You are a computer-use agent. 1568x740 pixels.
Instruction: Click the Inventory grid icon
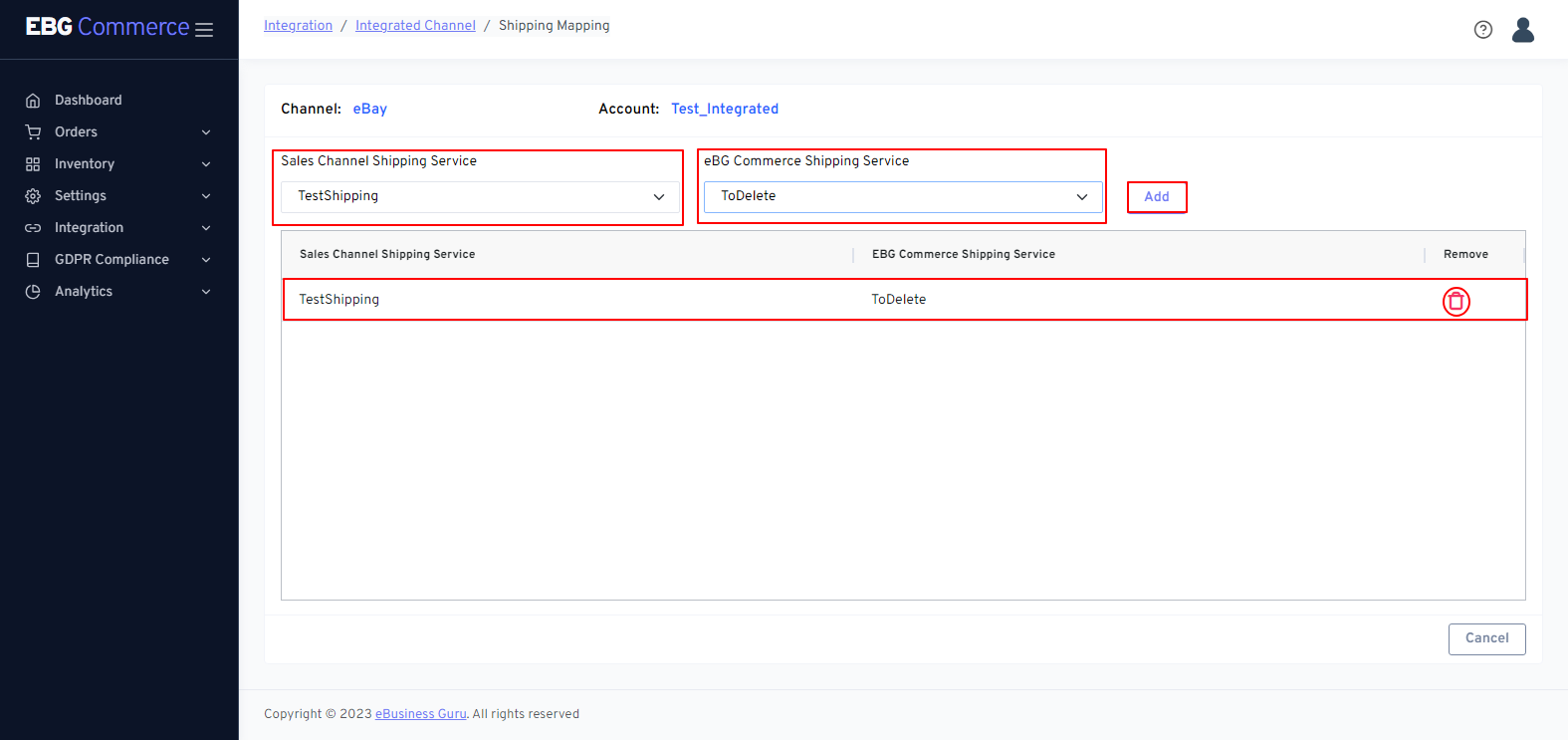pos(33,164)
